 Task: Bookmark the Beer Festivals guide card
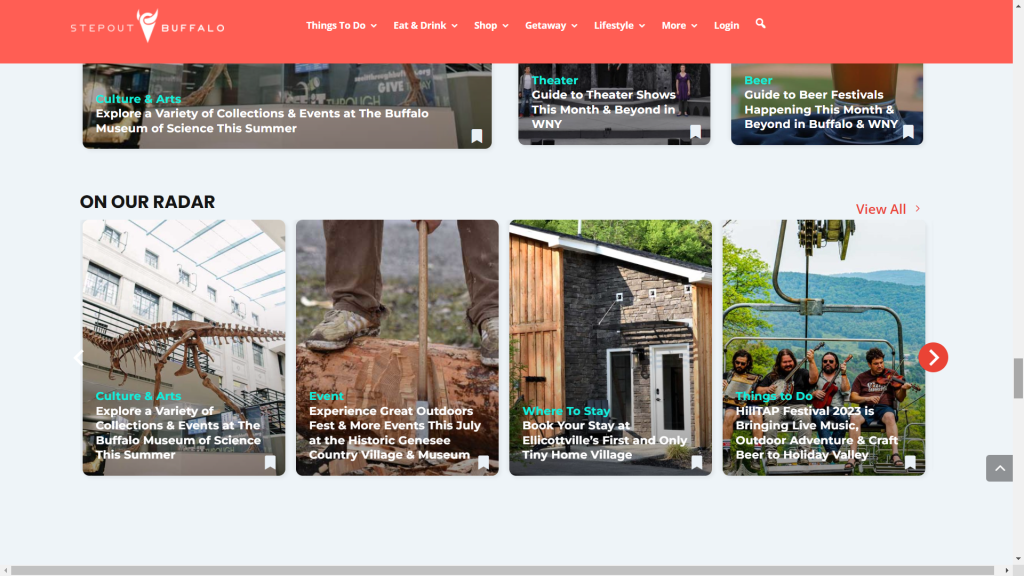tap(908, 132)
